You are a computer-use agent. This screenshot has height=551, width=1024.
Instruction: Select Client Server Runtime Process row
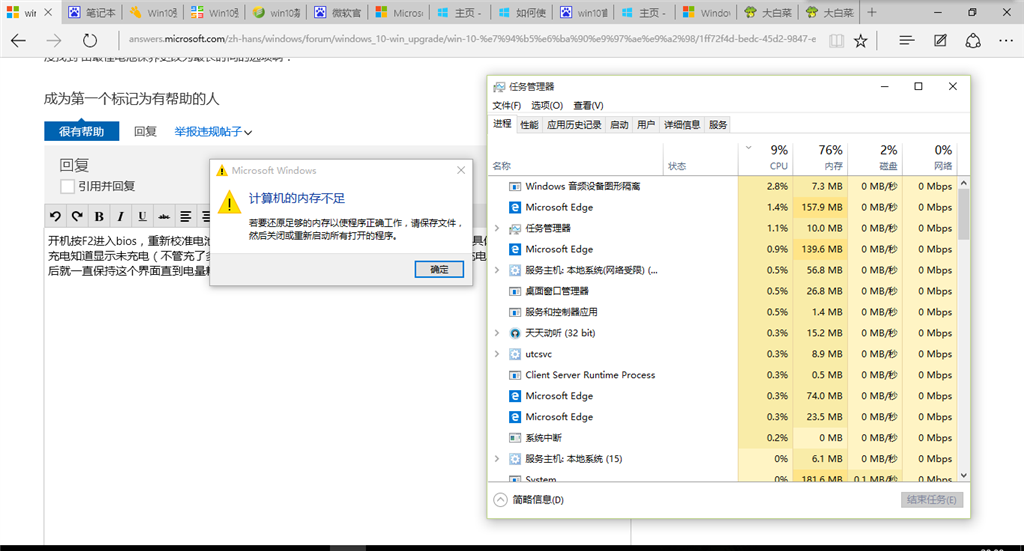click(x=723, y=375)
